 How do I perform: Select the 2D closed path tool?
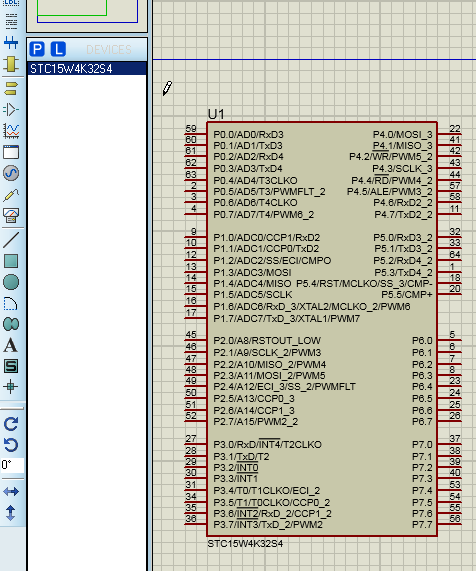[x=11, y=324]
